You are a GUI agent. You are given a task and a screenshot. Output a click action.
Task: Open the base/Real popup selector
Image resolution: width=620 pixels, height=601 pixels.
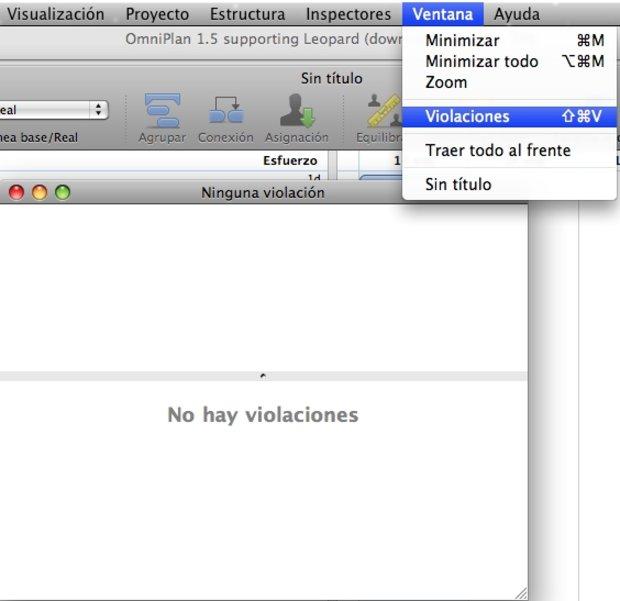(53, 110)
